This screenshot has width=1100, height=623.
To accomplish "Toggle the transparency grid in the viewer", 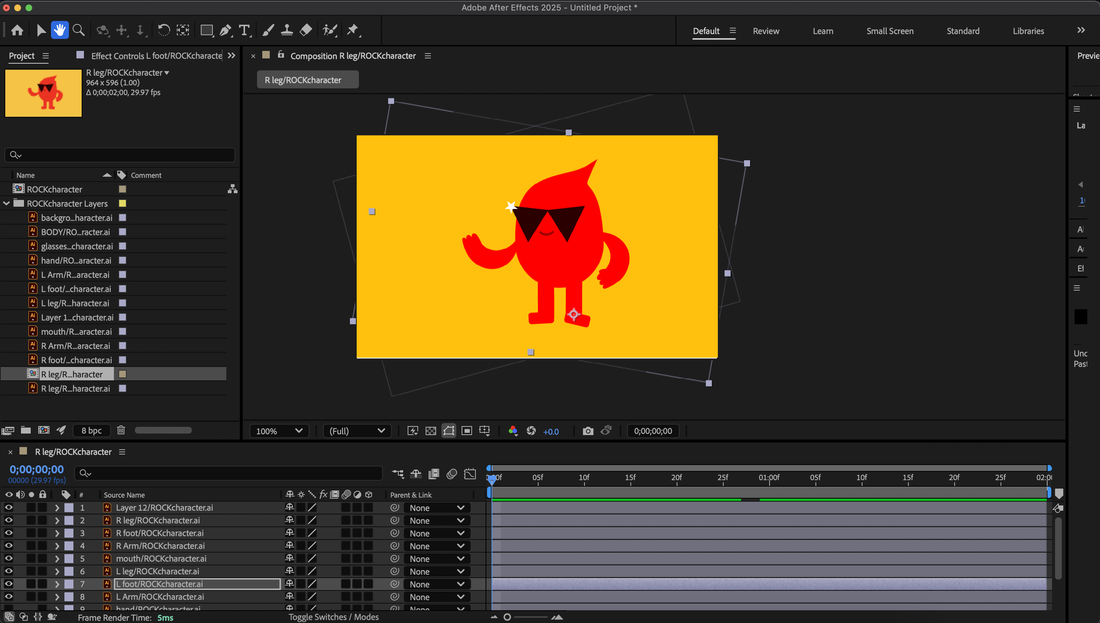I will pos(431,431).
